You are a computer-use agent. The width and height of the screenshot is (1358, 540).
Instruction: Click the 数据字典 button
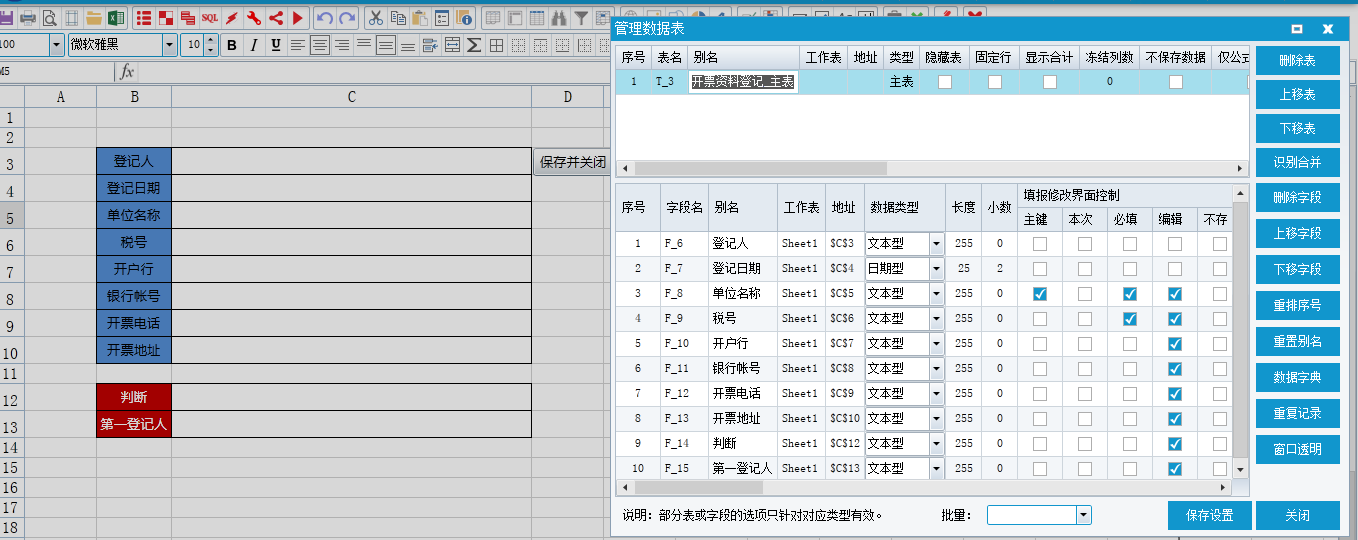(x=1297, y=377)
